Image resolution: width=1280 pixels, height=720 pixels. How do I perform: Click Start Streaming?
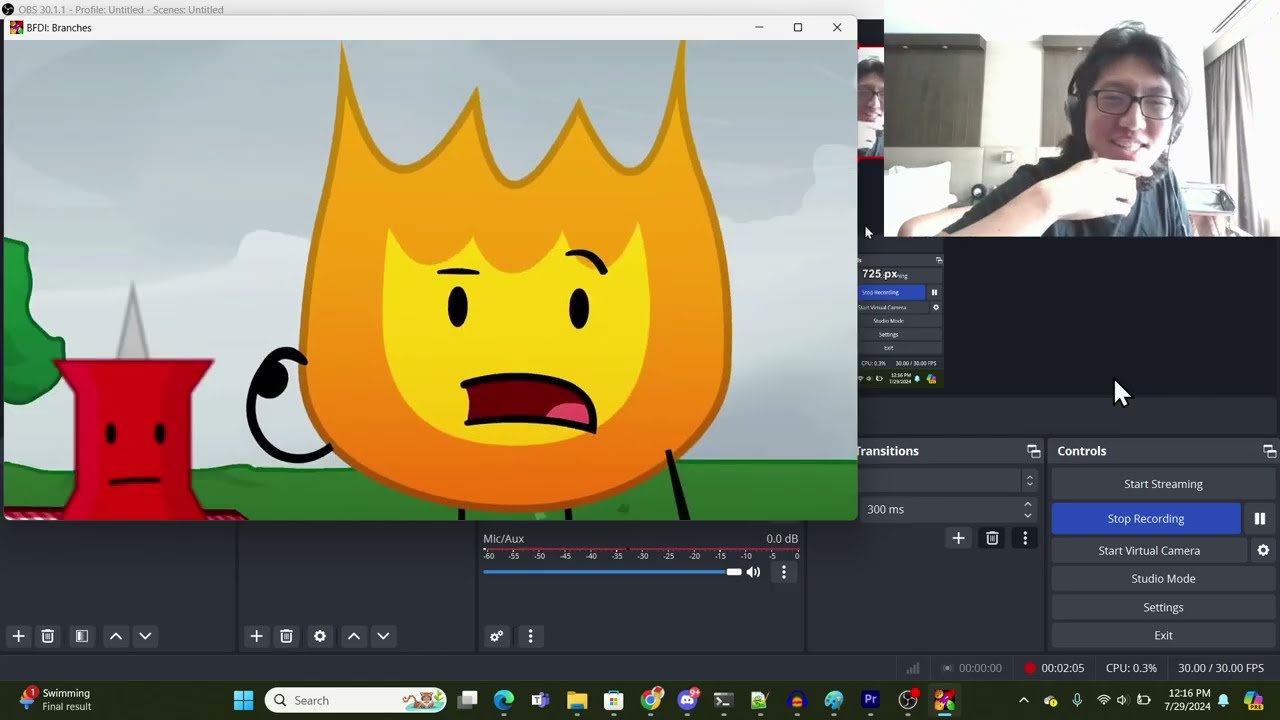click(1163, 484)
